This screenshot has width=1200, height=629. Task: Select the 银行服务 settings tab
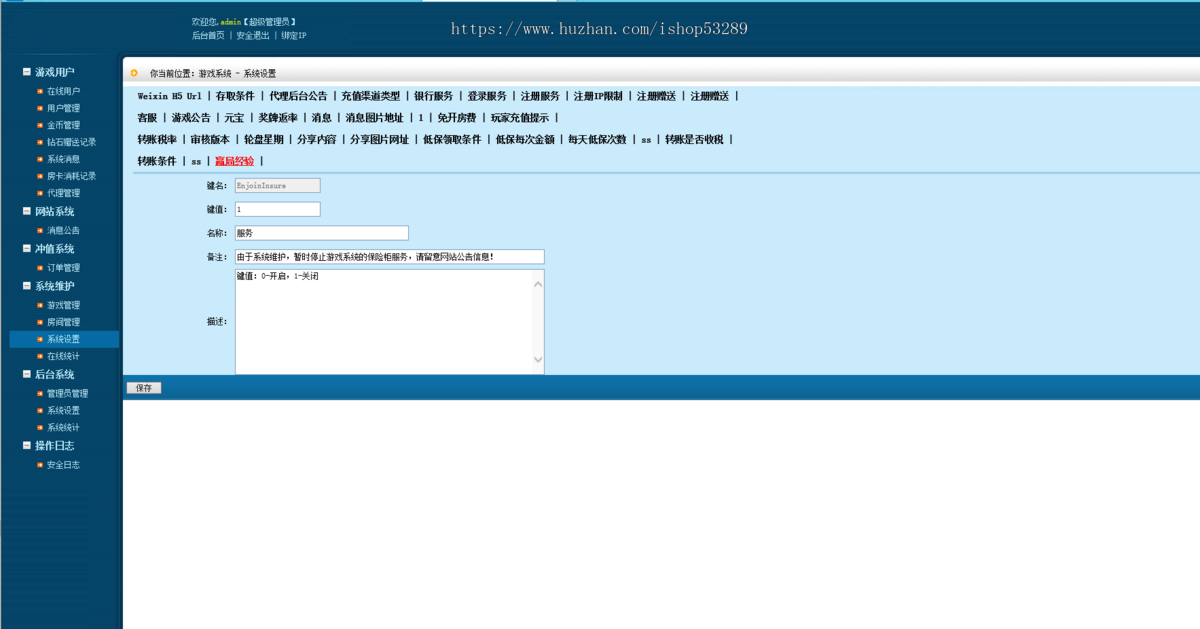[x=434, y=96]
